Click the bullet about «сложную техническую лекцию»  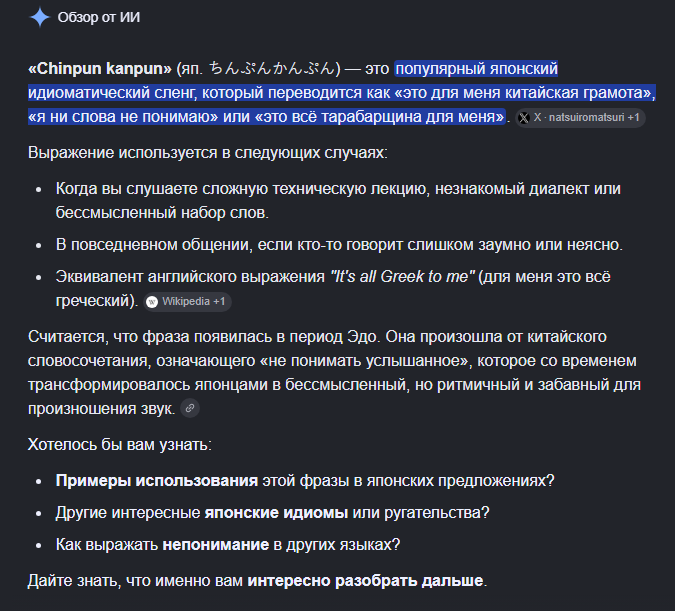(x=338, y=201)
